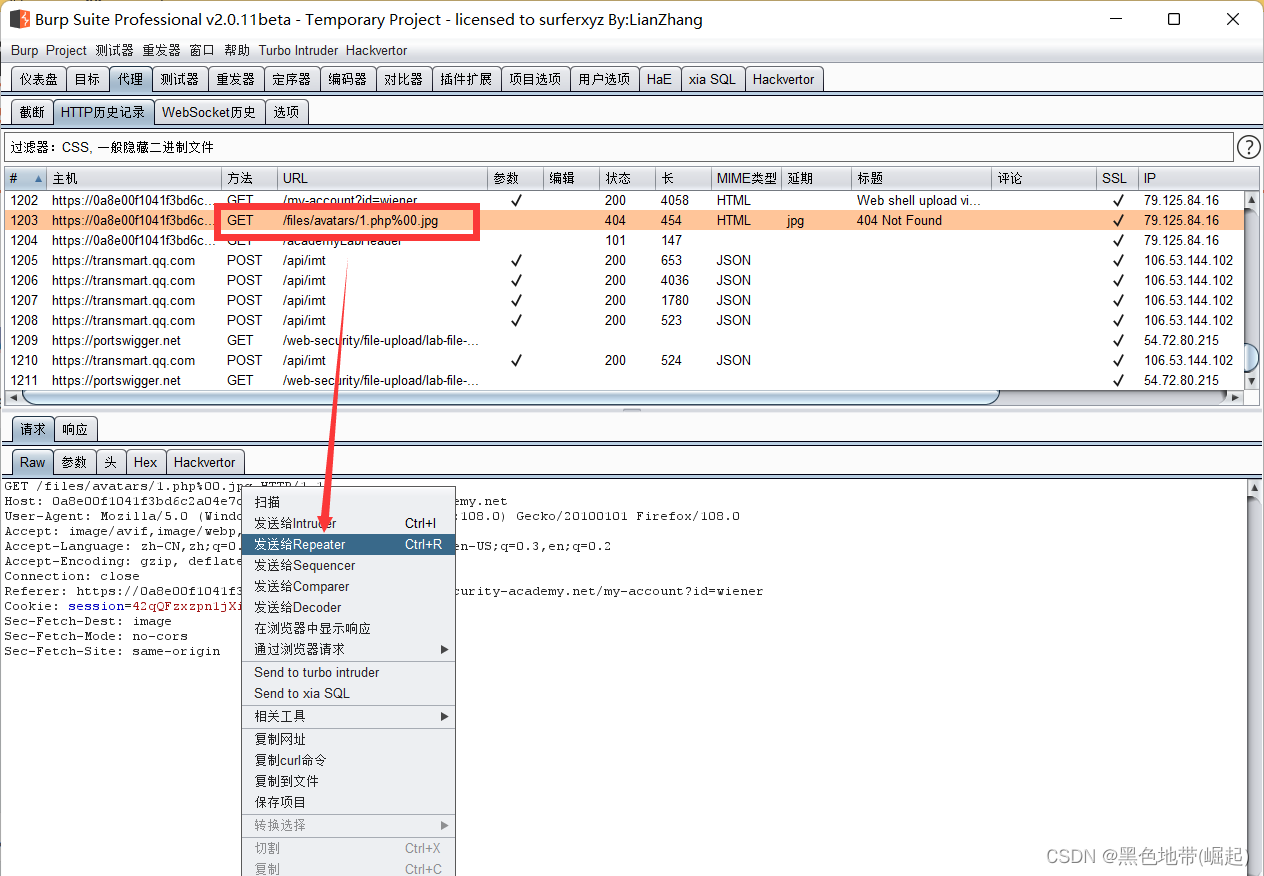This screenshot has width=1264, height=876.
Task: Choose 复制curl命令 from context menu
Action: 348,761
